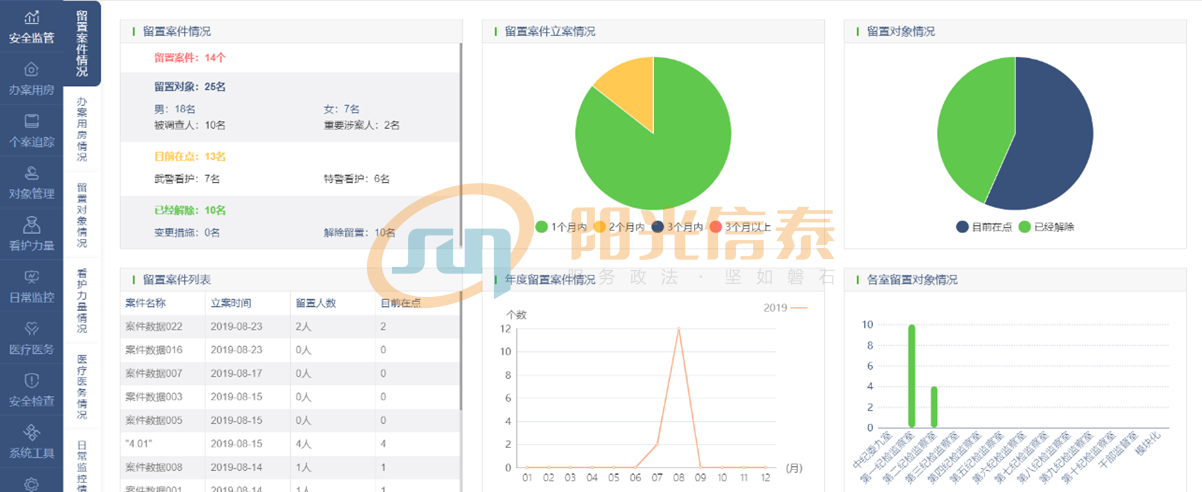Toggle the 1个月内 legend item
Image resolution: width=1202 pixels, height=492 pixels.
pos(563,227)
